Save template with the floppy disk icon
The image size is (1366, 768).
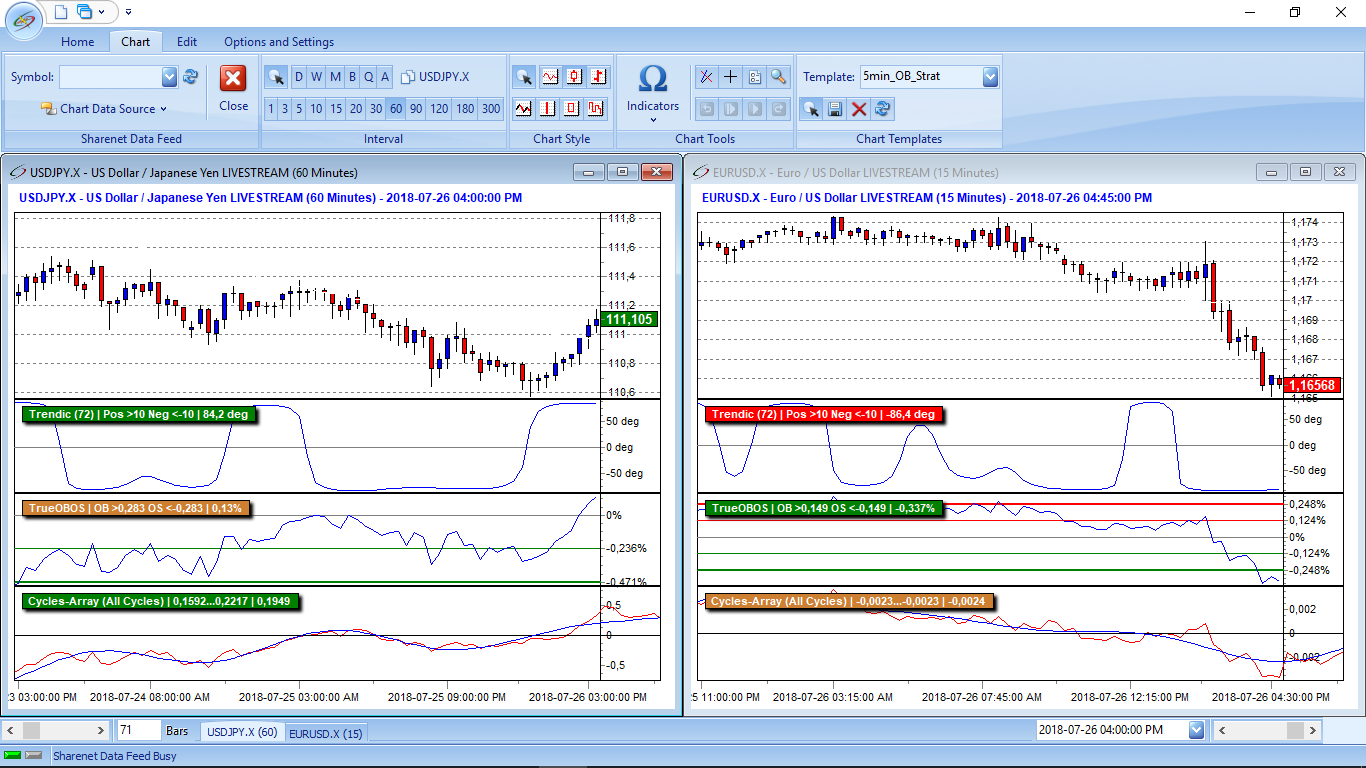(x=835, y=109)
